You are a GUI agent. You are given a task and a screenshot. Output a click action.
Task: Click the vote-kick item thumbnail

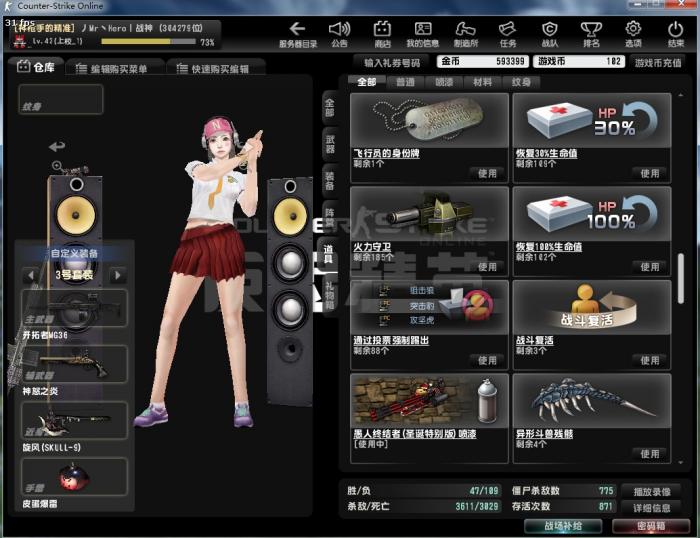[429, 307]
